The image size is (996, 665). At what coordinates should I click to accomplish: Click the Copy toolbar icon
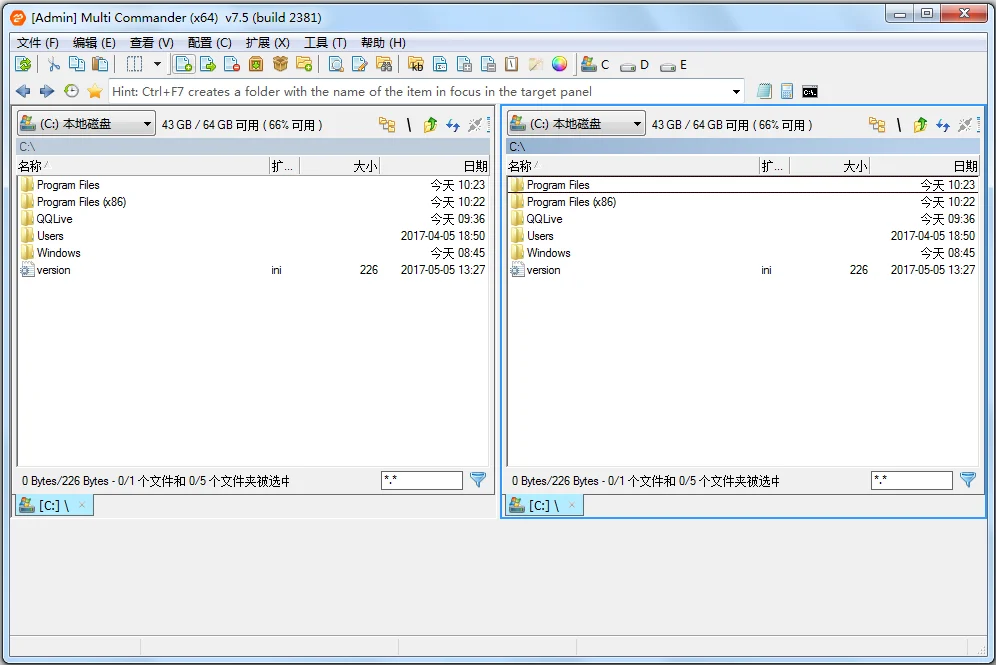pos(79,64)
